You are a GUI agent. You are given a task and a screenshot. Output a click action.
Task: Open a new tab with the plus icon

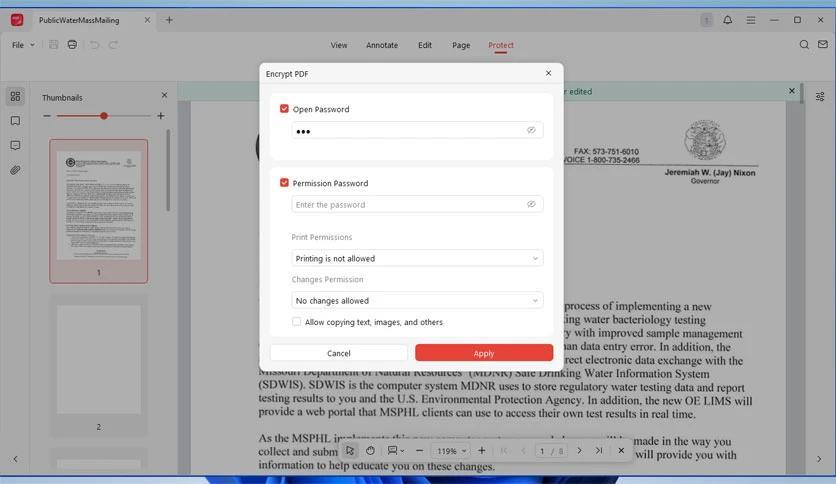169,20
